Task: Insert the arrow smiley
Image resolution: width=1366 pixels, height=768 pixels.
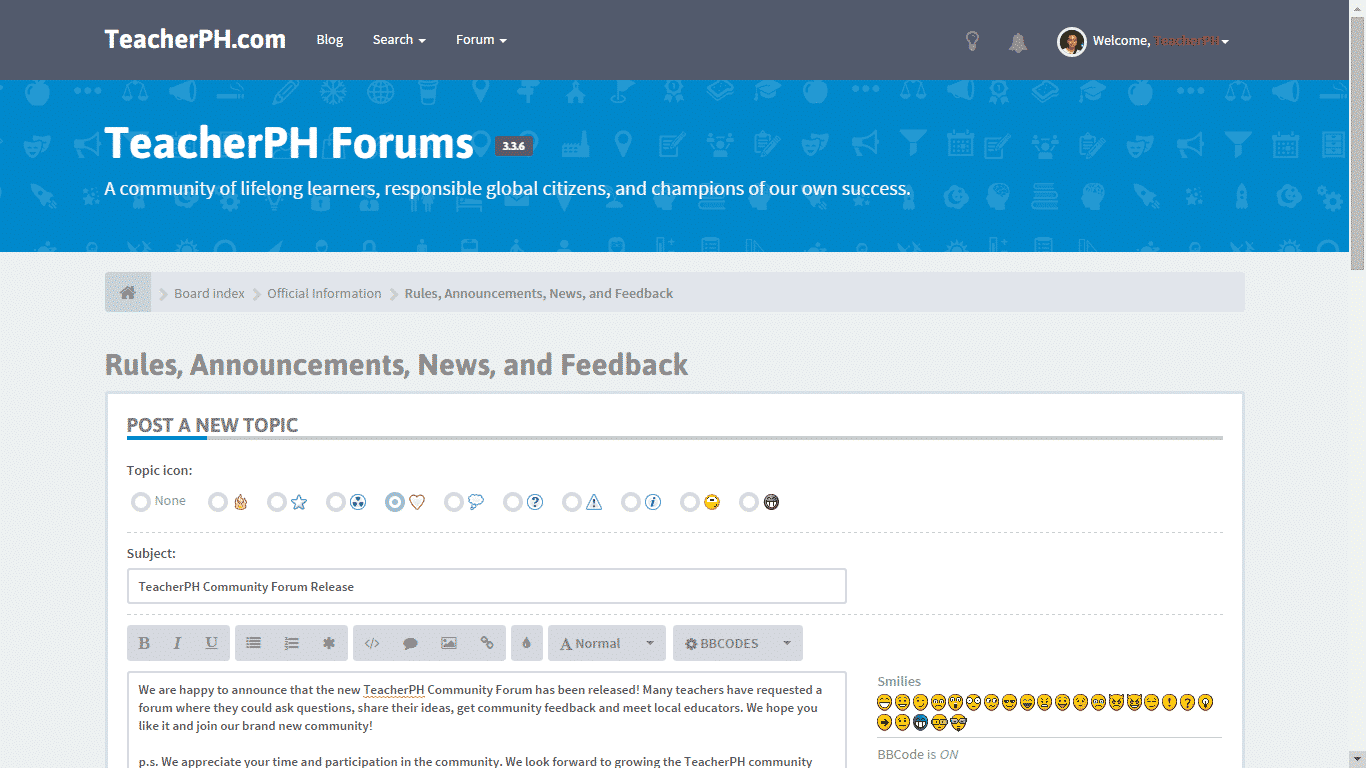Action: (884, 722)
